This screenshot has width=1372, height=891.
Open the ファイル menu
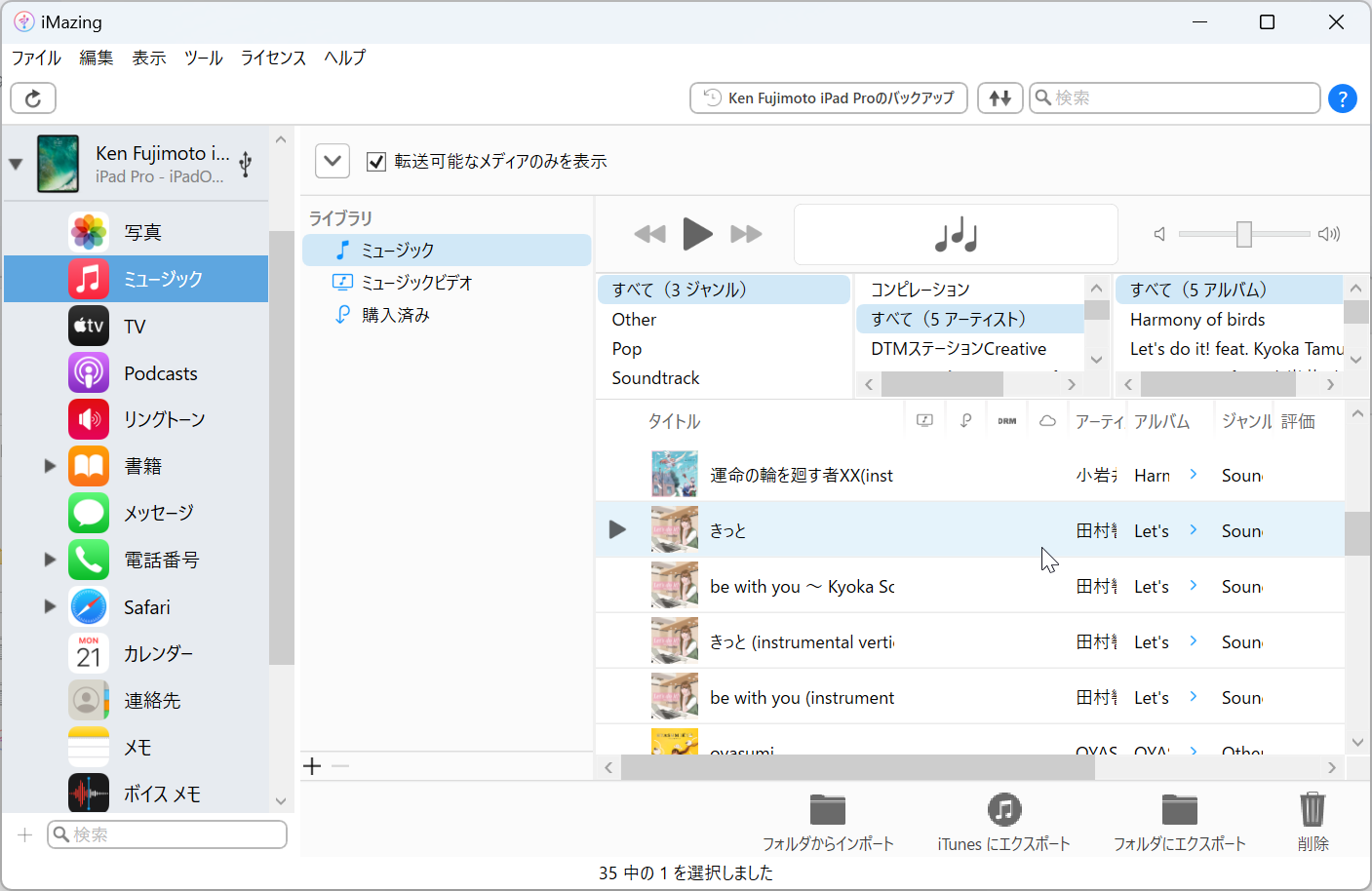36,58
